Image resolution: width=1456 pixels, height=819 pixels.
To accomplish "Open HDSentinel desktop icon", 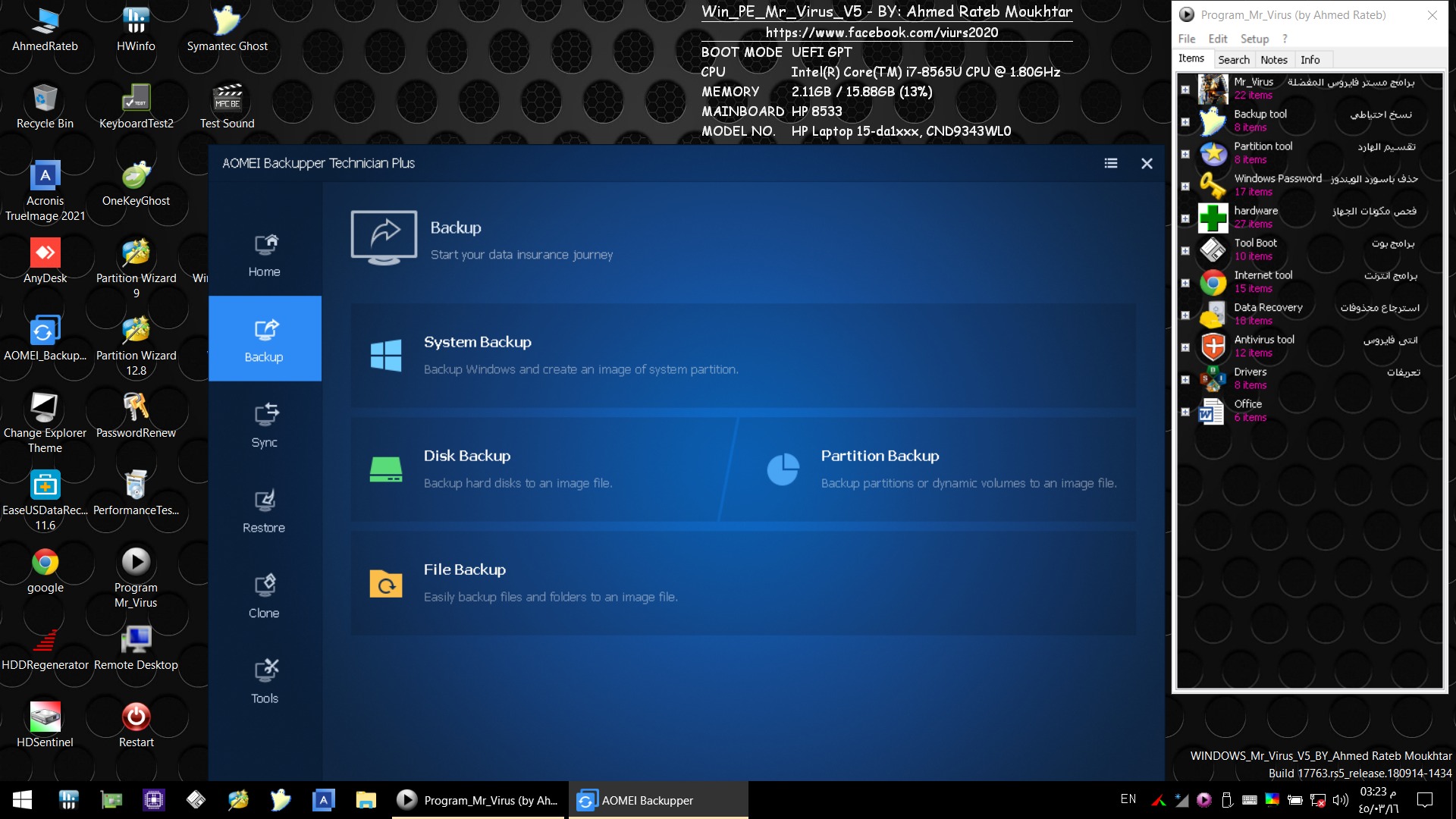I will [45, 726].
